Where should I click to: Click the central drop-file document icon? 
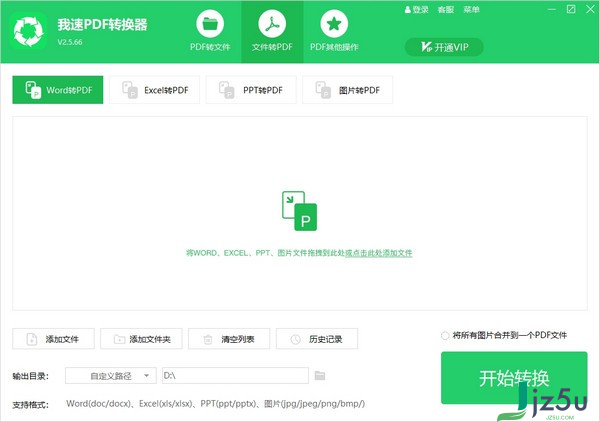click(300, 211)
